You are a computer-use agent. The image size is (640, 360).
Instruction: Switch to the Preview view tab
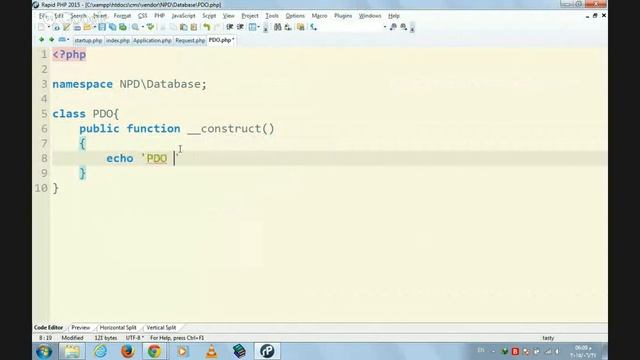point(80,328)
